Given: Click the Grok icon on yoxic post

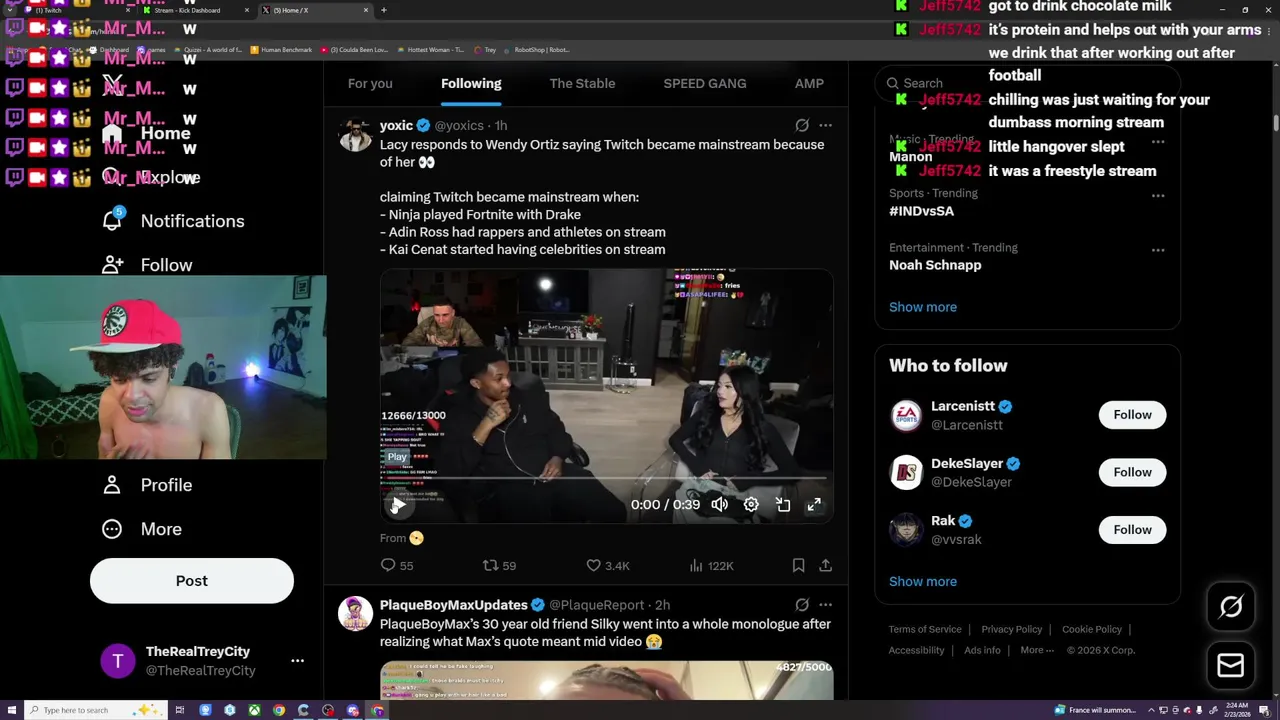Looking at the screenshot, I should [802, 125].
